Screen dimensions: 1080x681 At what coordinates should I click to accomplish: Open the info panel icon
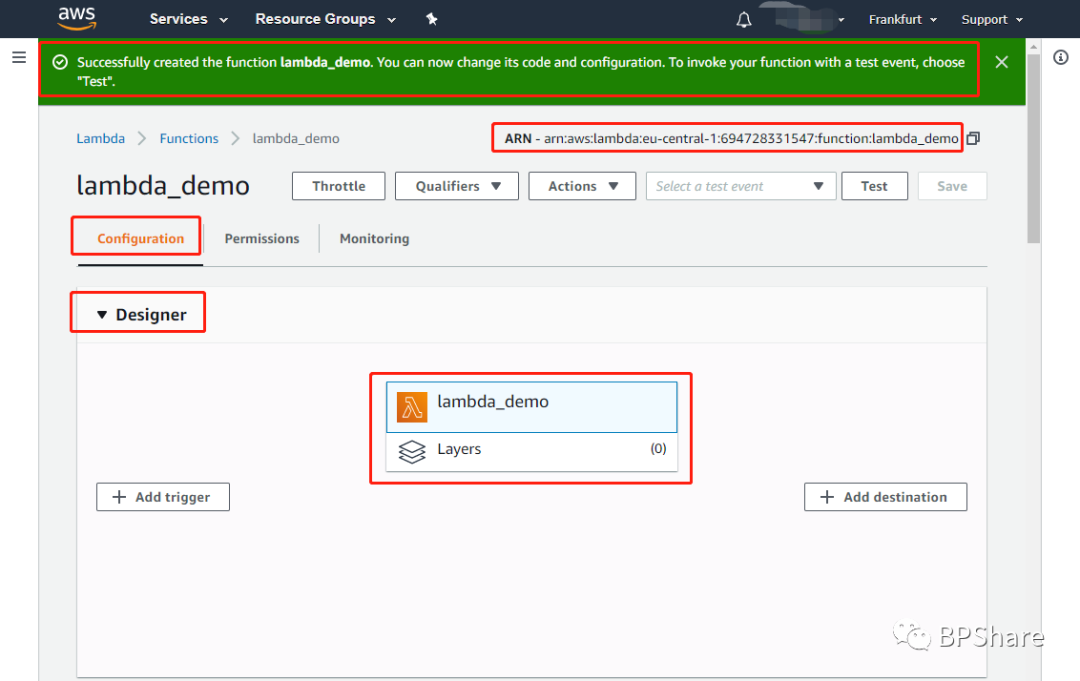[1061, 57]
